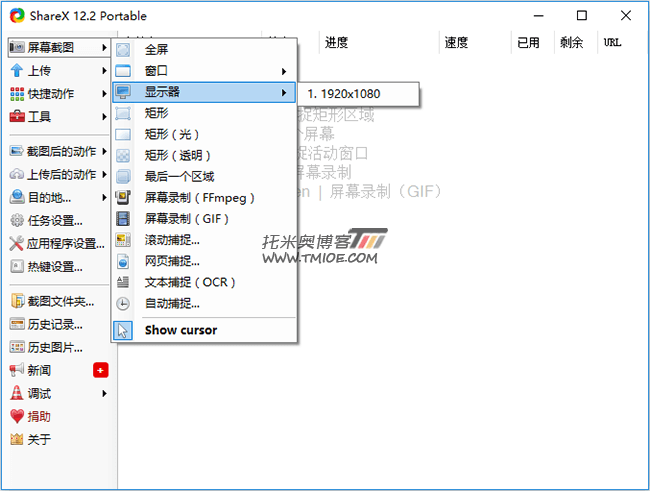Expand the 快捷动作 submenu arrow
This screenshot has height=491, width=650.
tap(104, 94)
